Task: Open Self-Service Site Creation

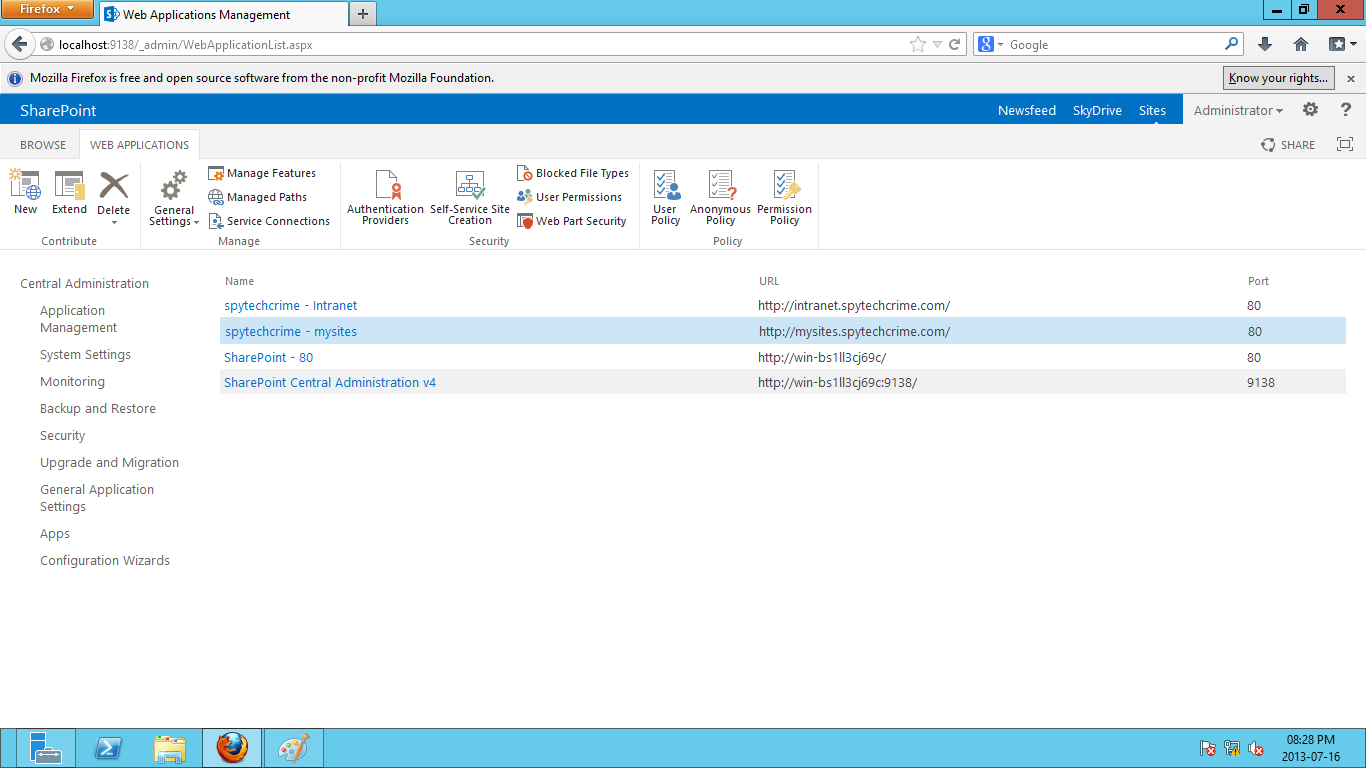Action: pyautogui.click(x=470, y=197)
